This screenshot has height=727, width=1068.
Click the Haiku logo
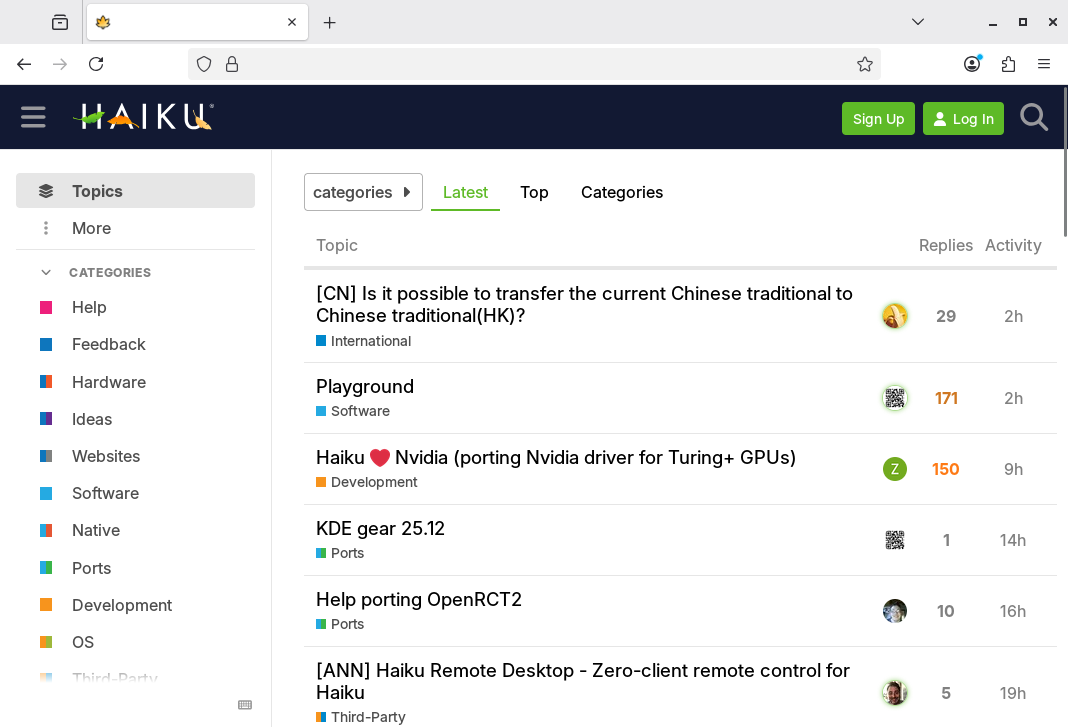tap(143, 117)
